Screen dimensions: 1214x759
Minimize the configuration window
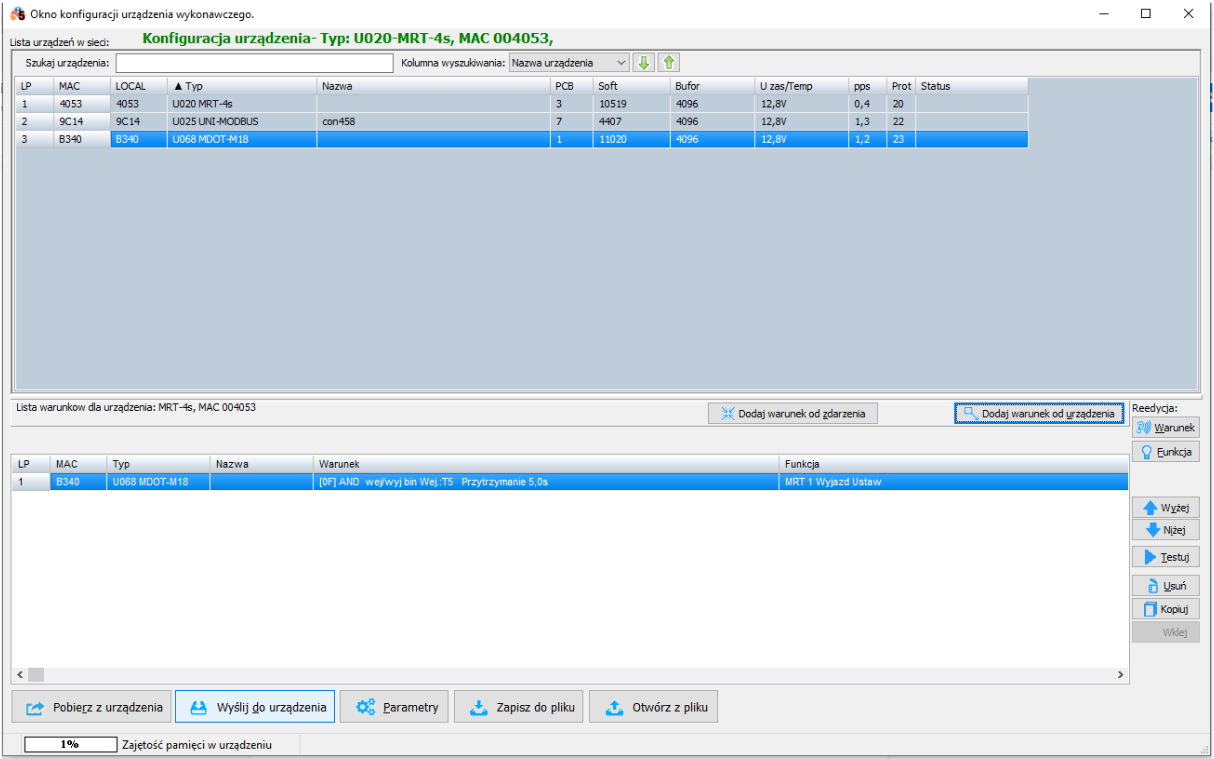1104,14
